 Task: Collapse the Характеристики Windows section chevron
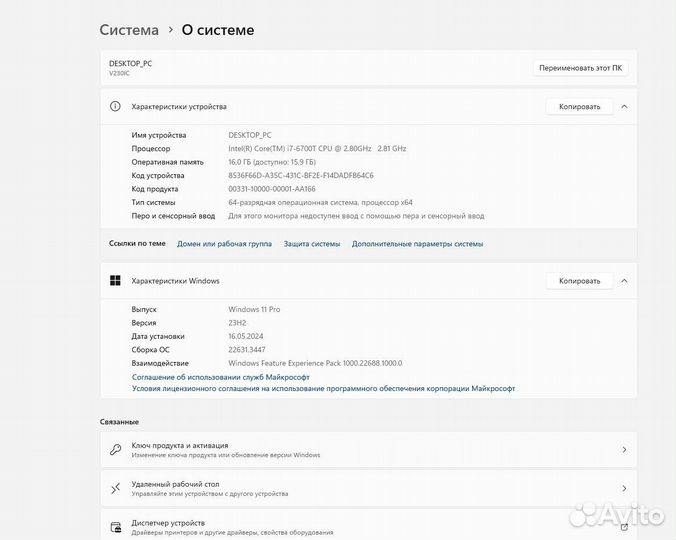coord(624,281)
